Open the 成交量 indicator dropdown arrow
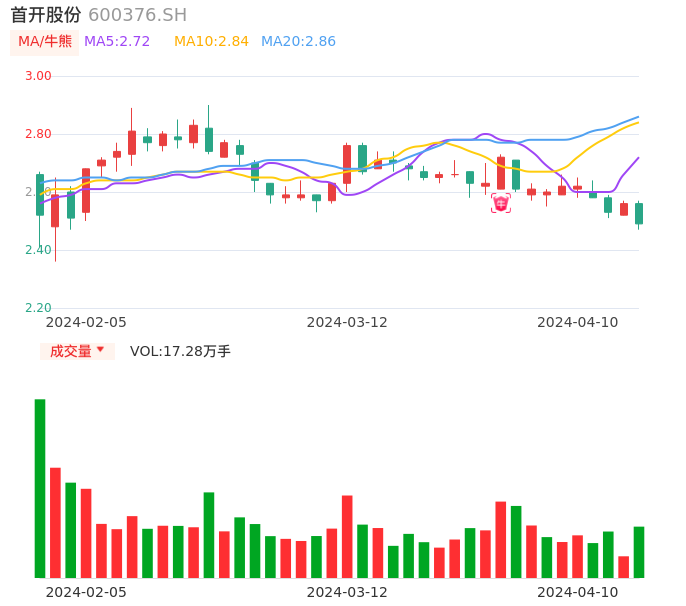This screenshot has width=686, height=606. pos(100,351)
